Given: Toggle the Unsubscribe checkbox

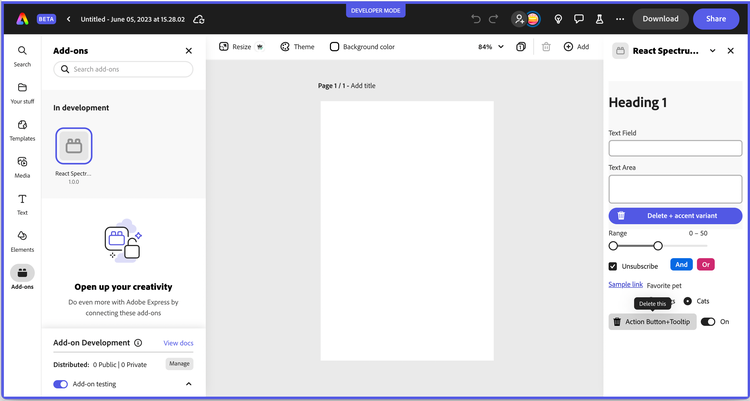Looking at the screenshot, I should click(x=613, y=266).
